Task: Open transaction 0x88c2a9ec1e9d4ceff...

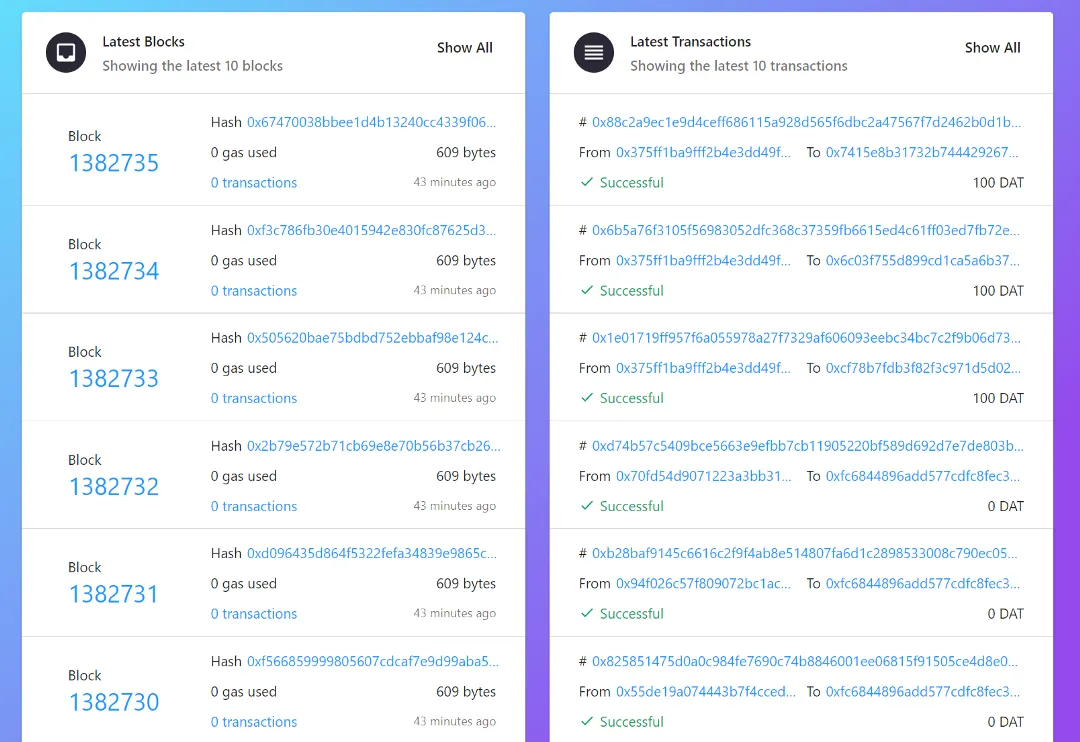Action: 807,123
